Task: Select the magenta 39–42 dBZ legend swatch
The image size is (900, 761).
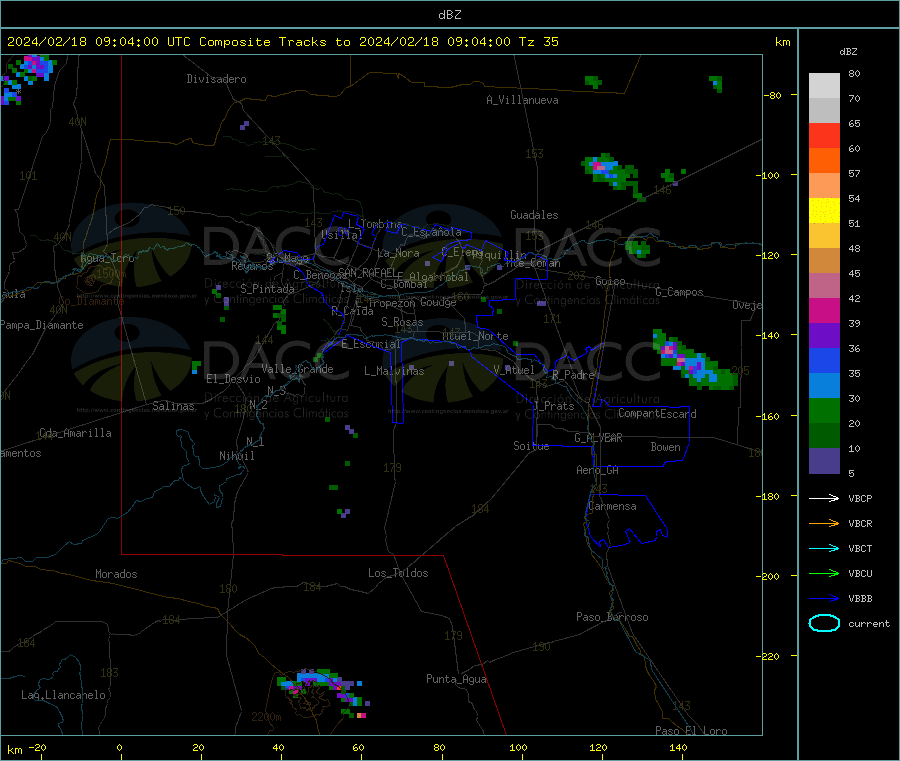Action: [824, 310]
